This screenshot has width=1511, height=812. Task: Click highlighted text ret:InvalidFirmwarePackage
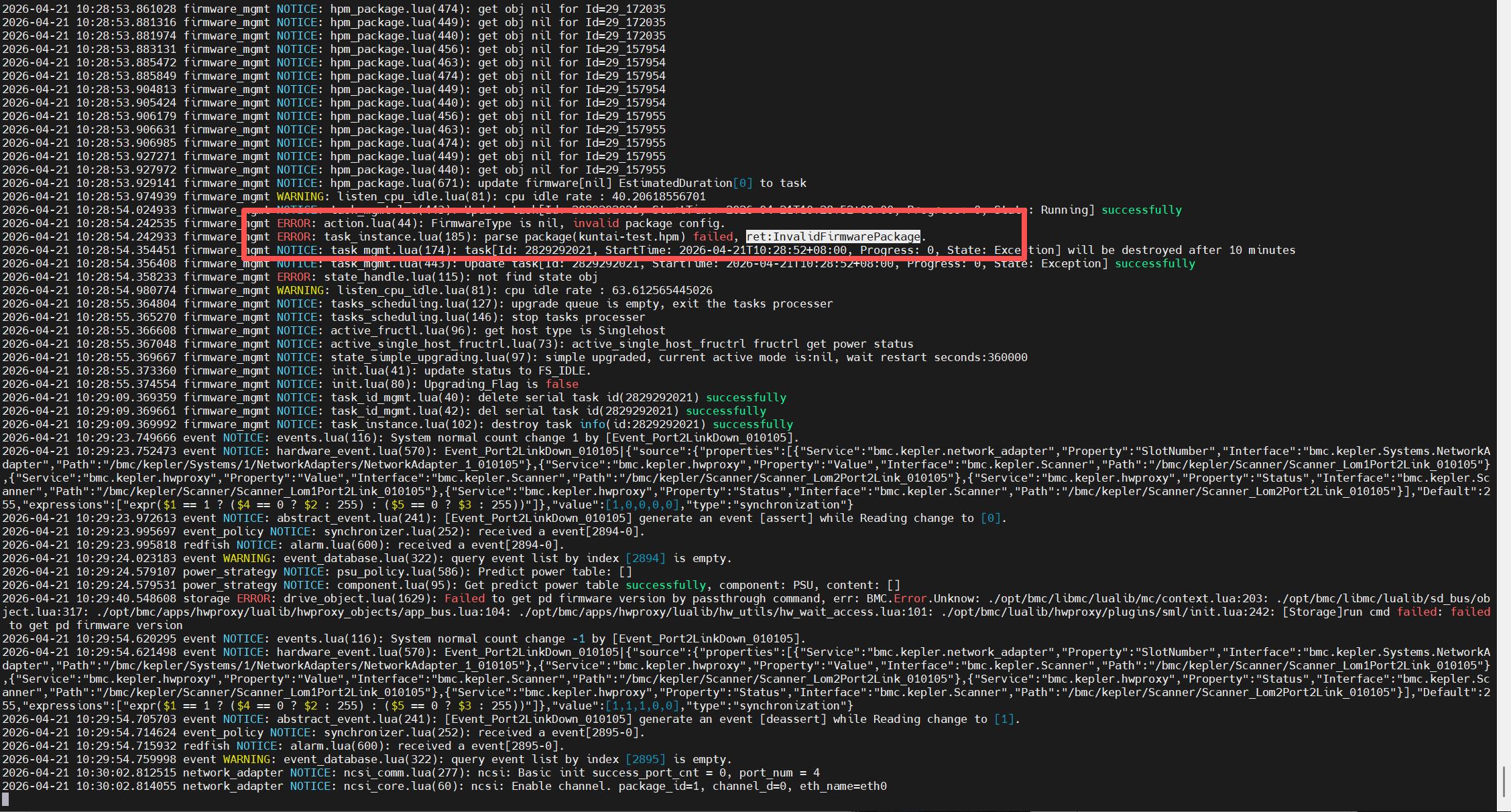[x=833, y=236]
